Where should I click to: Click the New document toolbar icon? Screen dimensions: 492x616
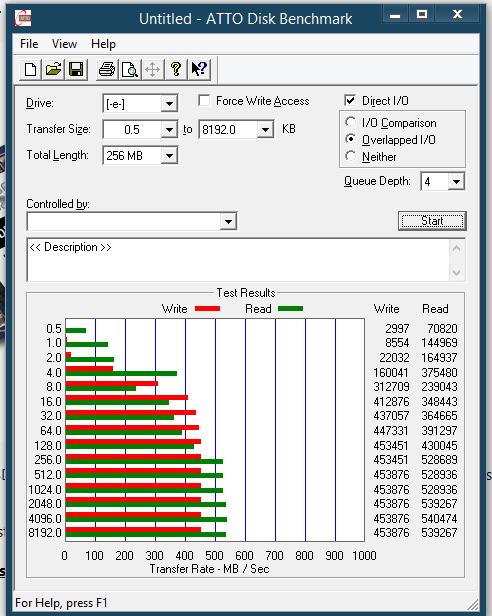click(x=30, y=70)
